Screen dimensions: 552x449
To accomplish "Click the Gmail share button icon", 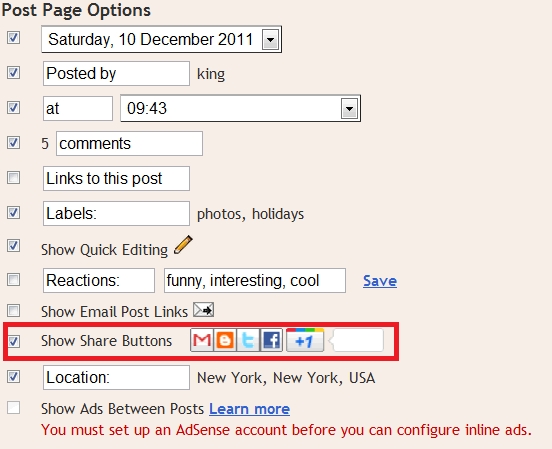I will 202,340.
